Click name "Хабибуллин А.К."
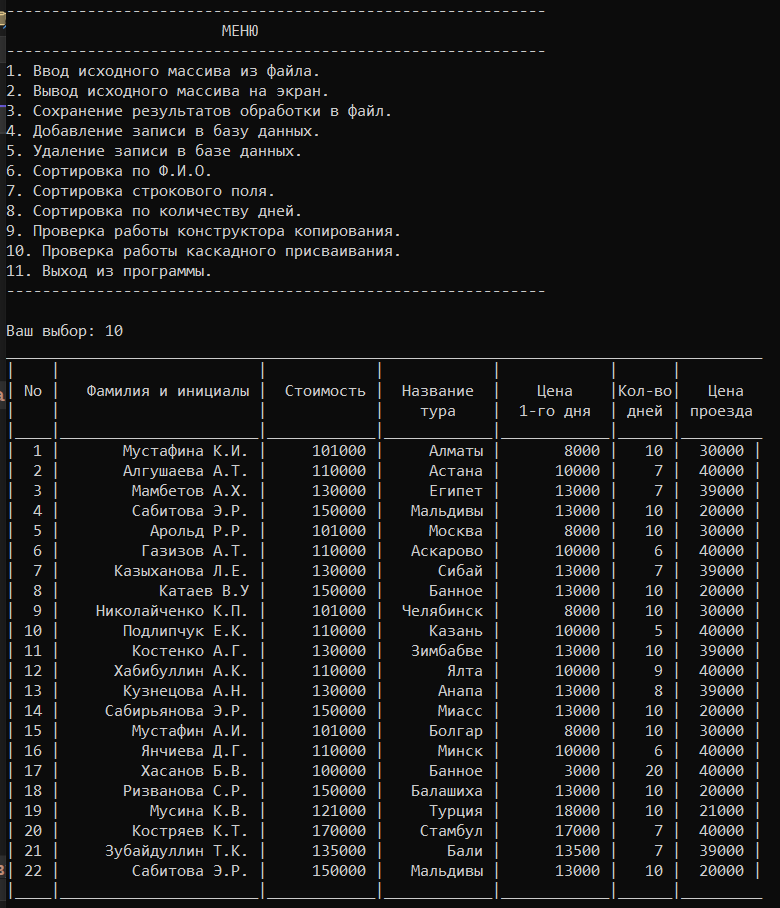 (x=181, y=671)
